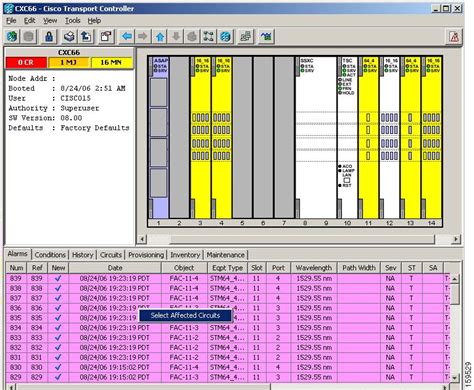Click shelf view scrollbar right arrow
The height and width of the screenshot is (390, 474).
[x=456, y=239]
